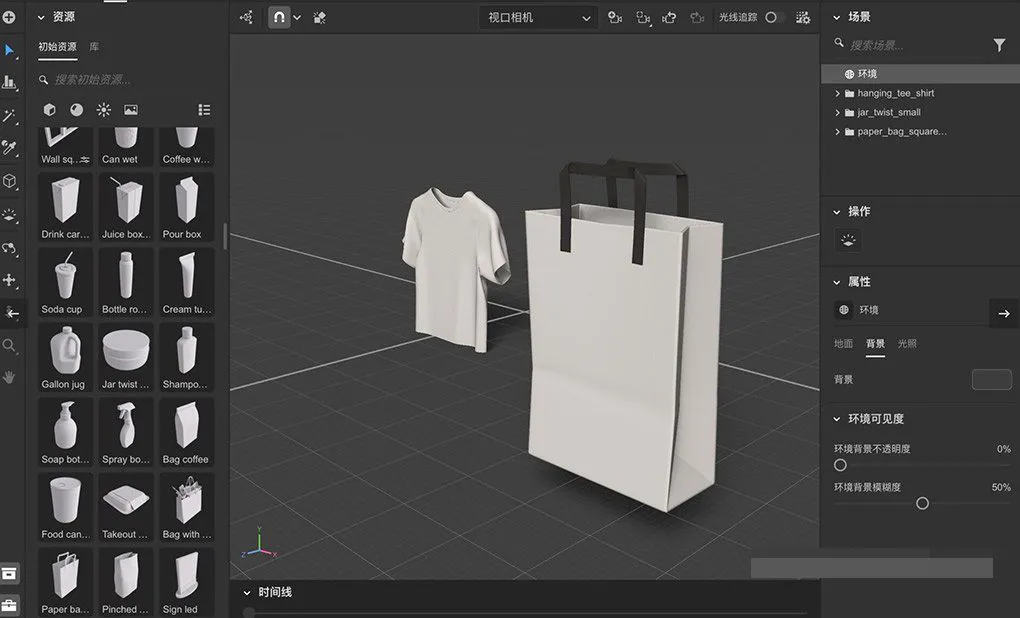Open the 光照 properties tab
The width and height of the screenshot is (1020, 618).
(x=907, y=344)
